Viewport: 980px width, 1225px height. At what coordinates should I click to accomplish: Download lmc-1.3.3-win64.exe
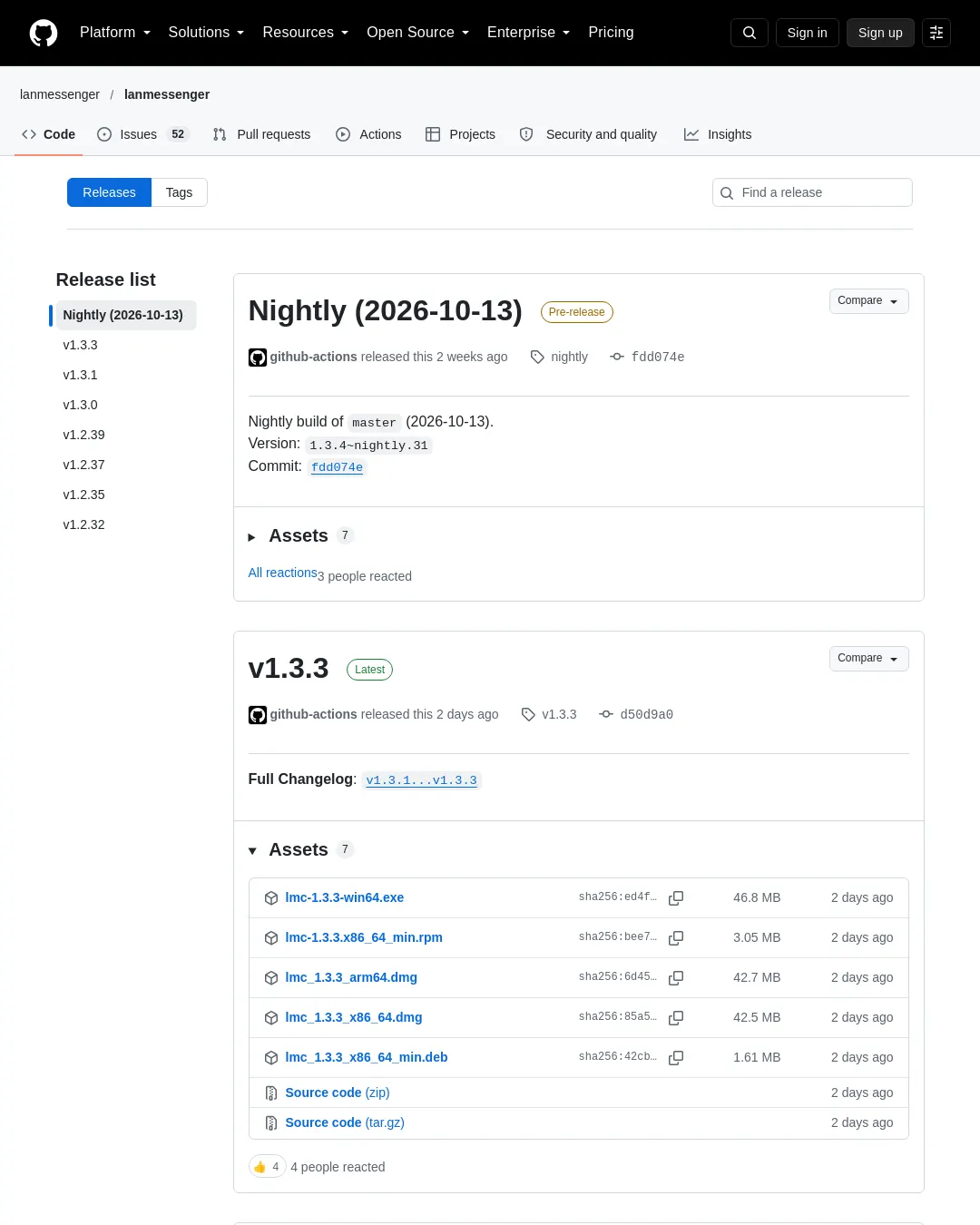click(345, 897)
